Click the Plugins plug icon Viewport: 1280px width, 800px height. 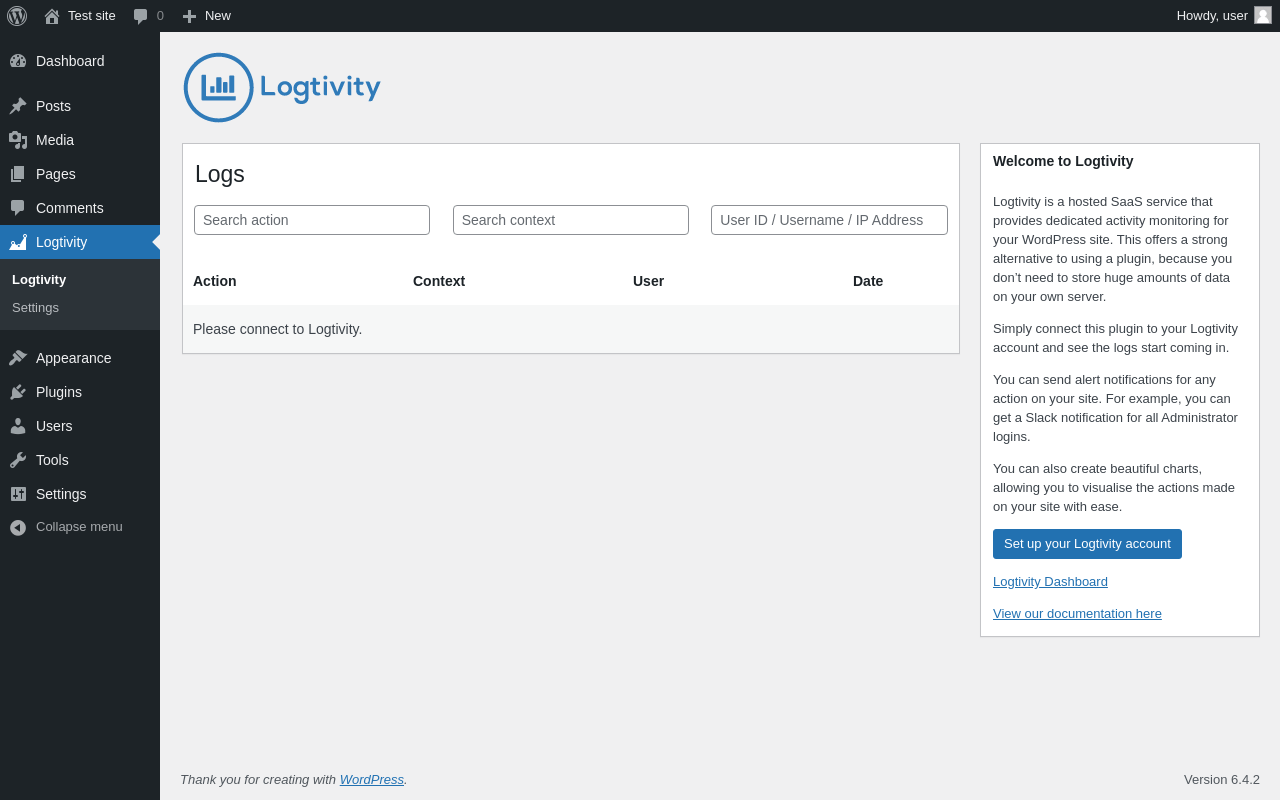(x=18, y=392)
